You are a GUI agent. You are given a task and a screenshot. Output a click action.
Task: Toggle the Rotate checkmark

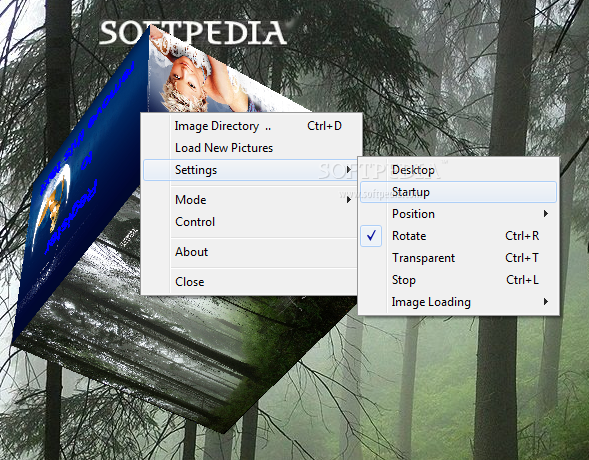371,236
